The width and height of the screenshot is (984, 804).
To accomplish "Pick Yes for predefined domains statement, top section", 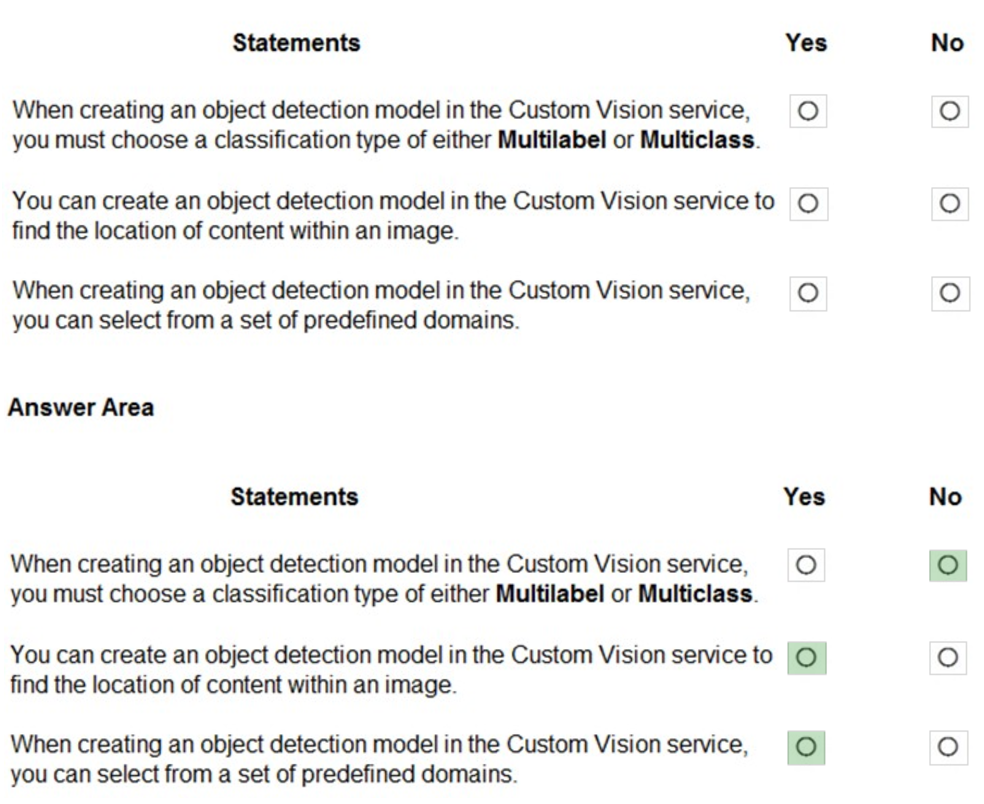I will click(808, 294).
